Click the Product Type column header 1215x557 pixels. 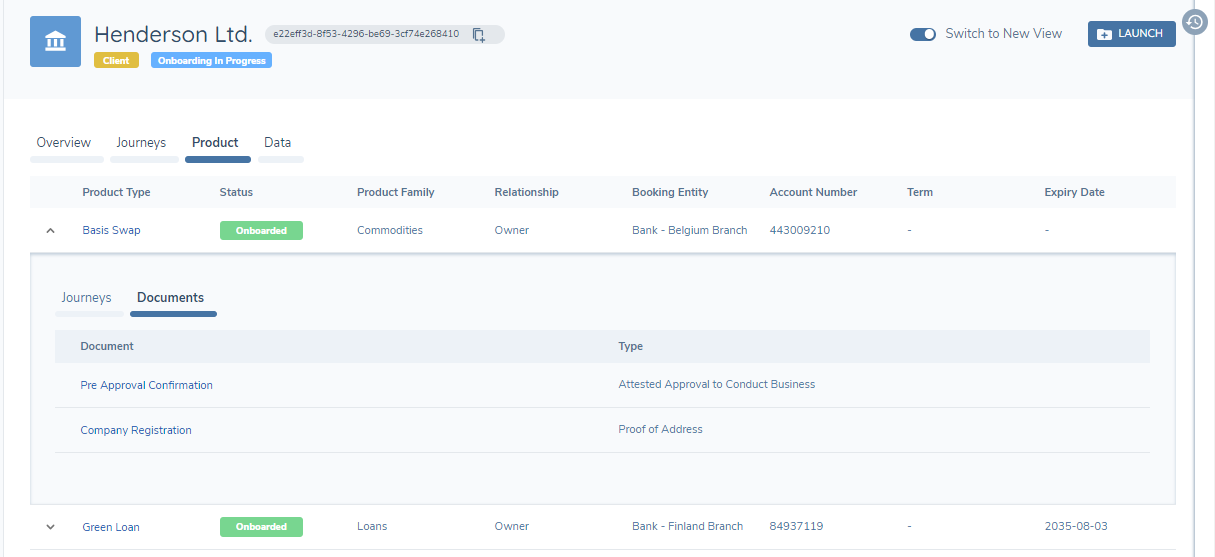pos(116,192)
